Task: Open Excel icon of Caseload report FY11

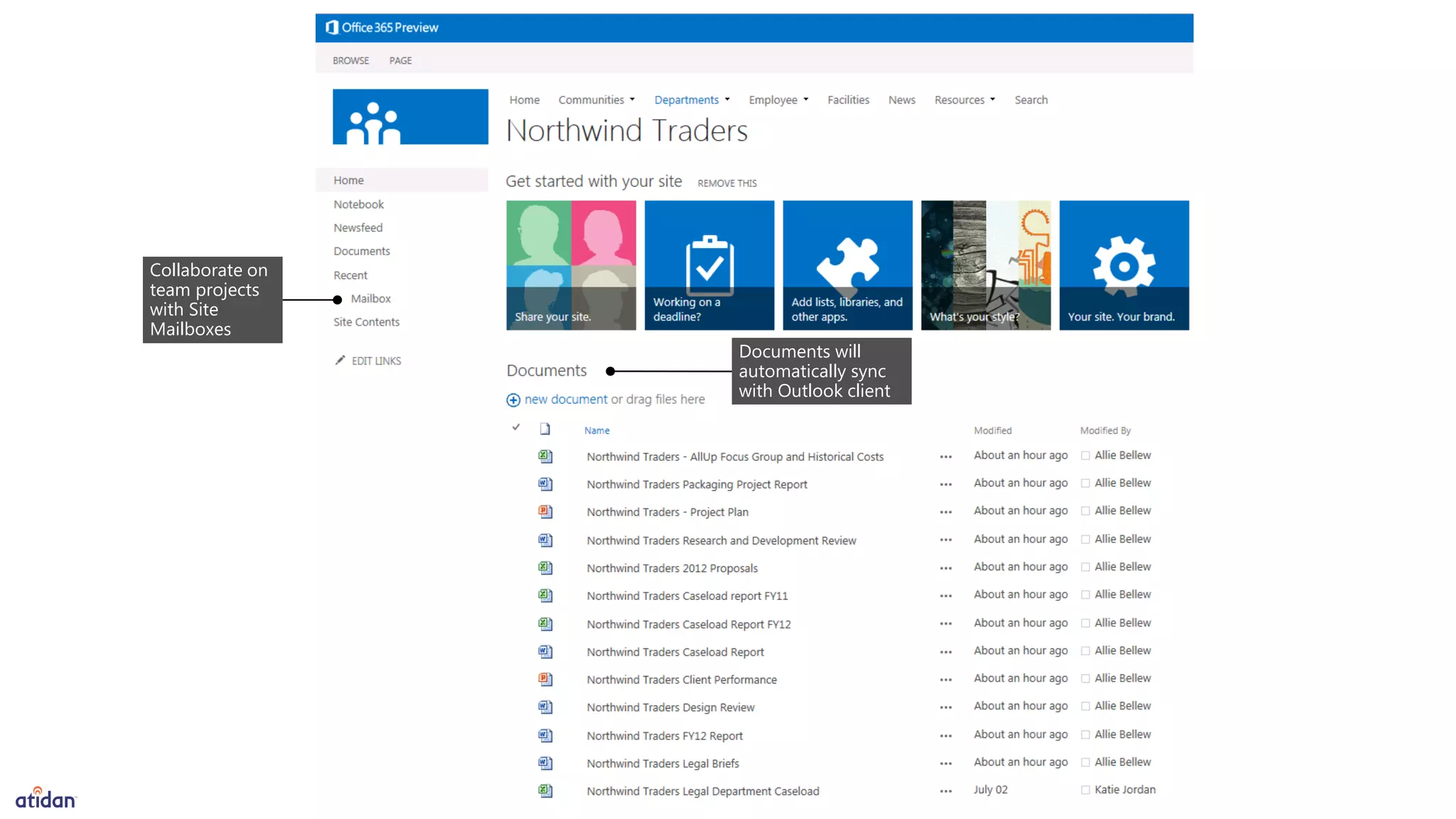Action: pos(545,596)
